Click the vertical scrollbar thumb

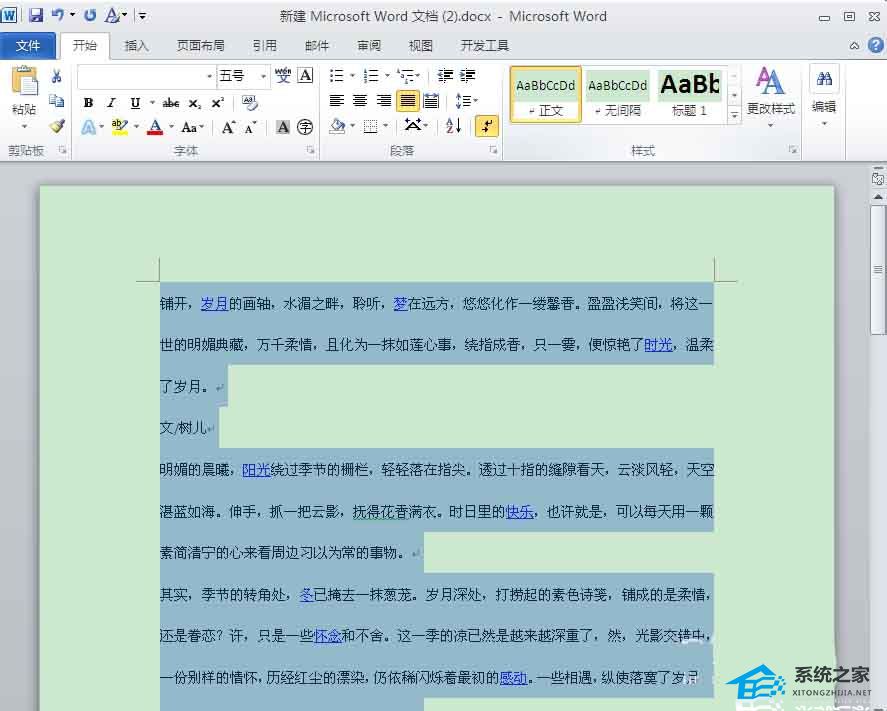pos(878,270)
